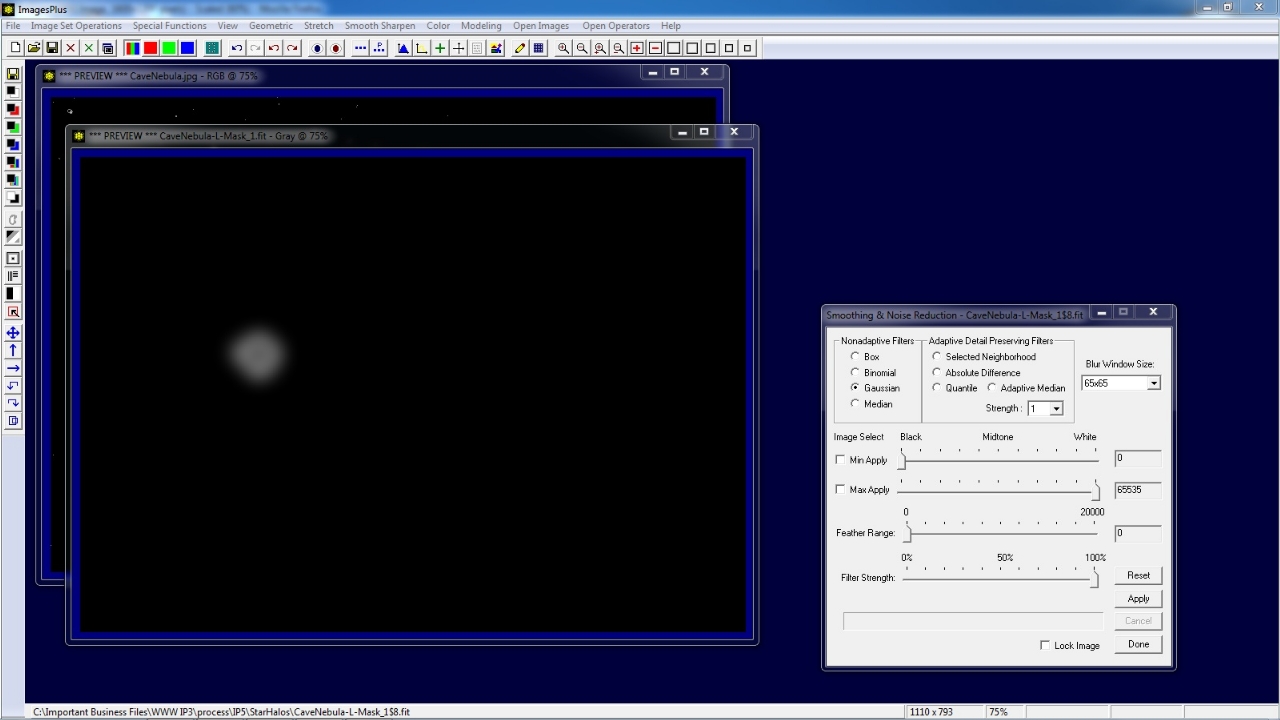Click the red redo-all arrow icon
The height and width of the screenshot is (720, 1280).
[292, 48]
